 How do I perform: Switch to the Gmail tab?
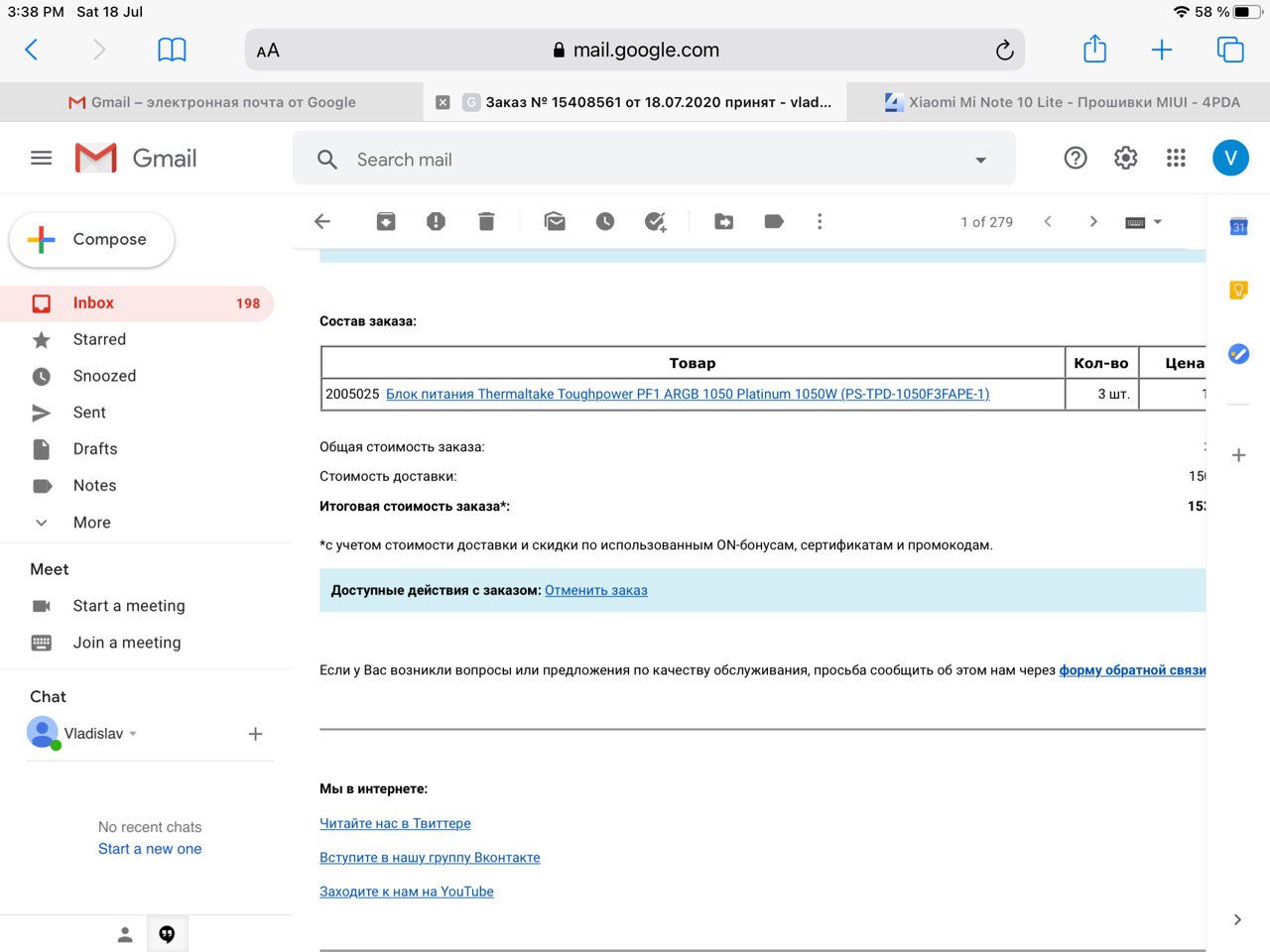point(211,102)
